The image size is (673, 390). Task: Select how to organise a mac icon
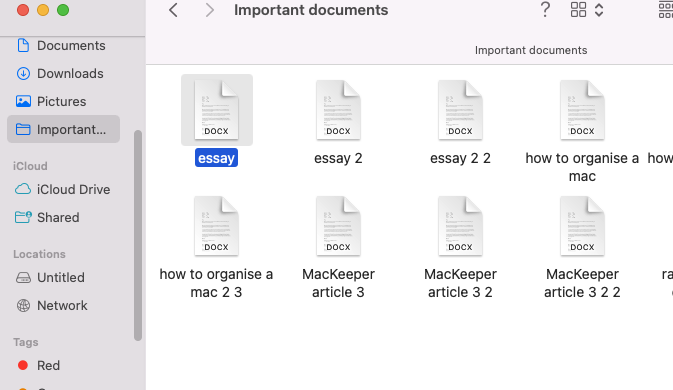(582, 110)
